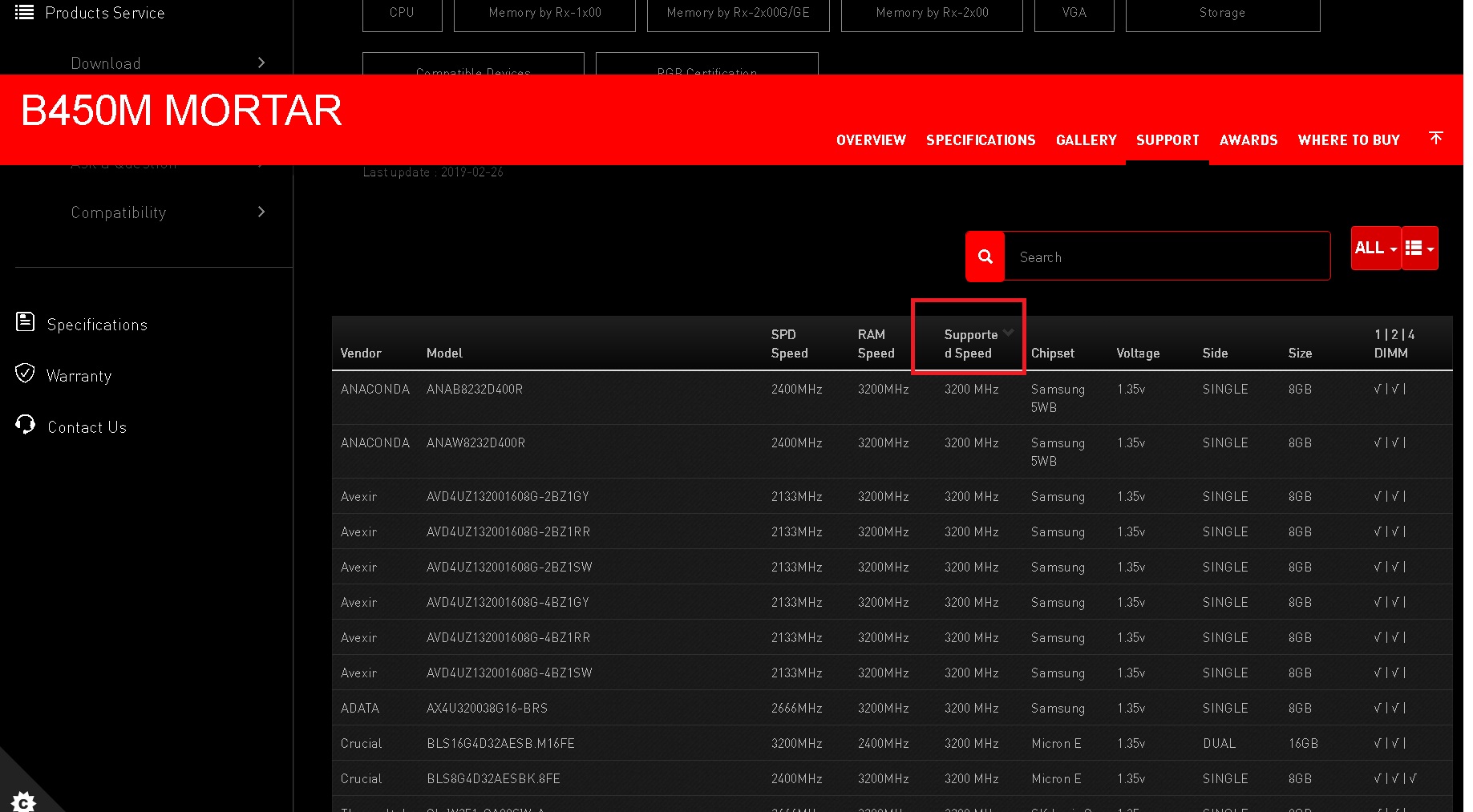Image resolution: width=1473 pixels, height=812 pixels.
Task: Open the cookie settings gear icon
Action: pos(23,801)
